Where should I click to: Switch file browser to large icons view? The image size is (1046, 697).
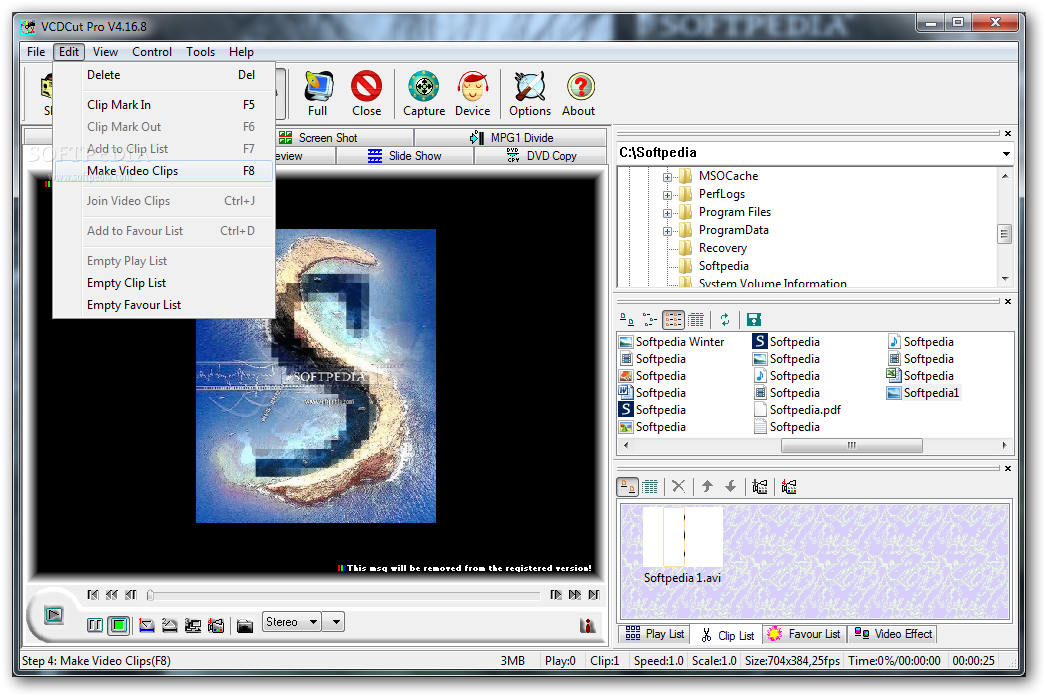click(x=627, y=319)
